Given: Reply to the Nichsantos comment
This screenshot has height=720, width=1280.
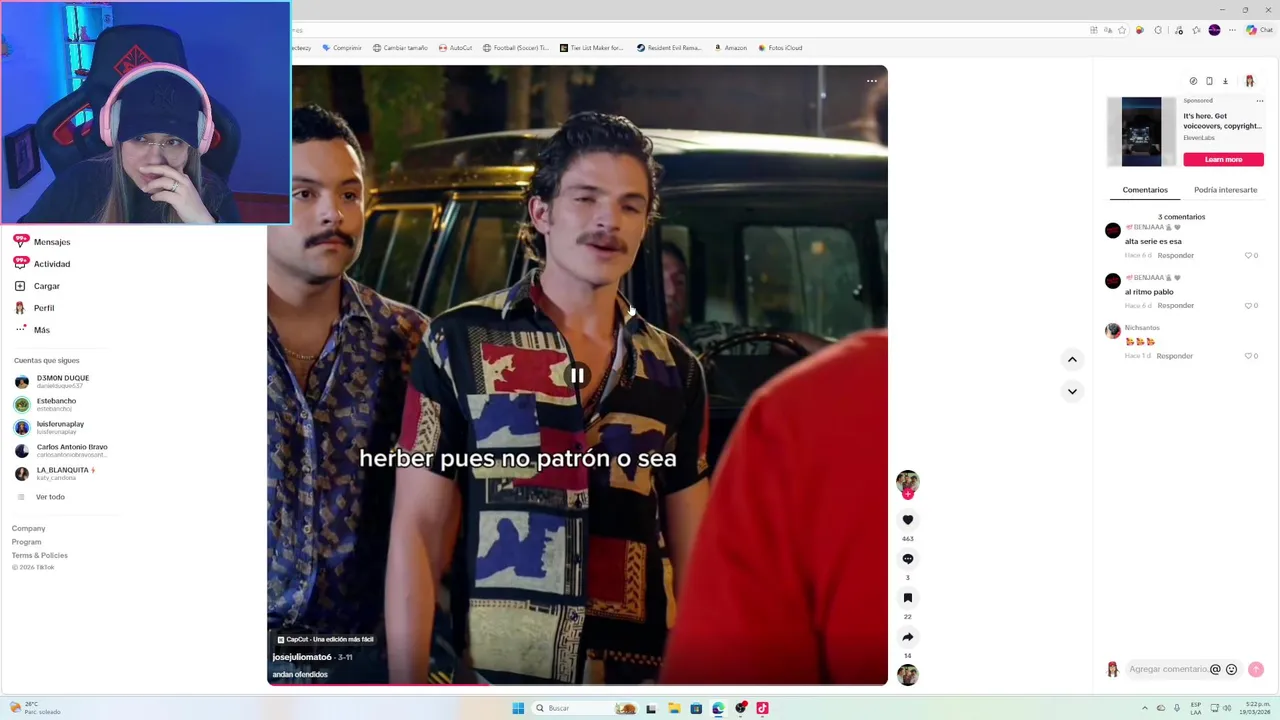Looking at the screenshot, I should [1175, 356].
